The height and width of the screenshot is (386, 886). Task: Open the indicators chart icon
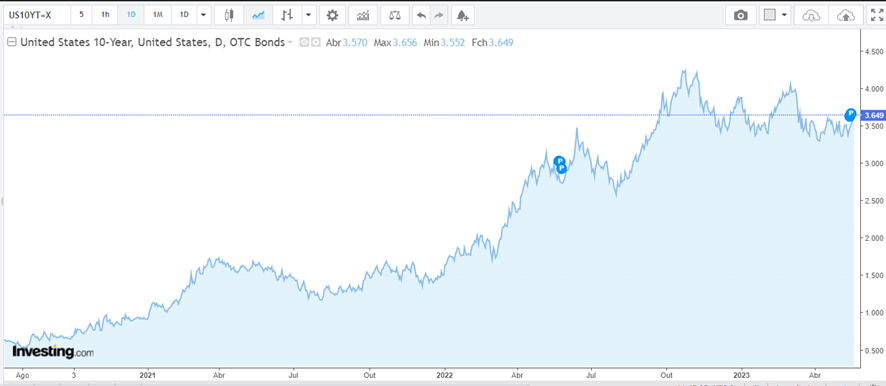tap(363, 15)
